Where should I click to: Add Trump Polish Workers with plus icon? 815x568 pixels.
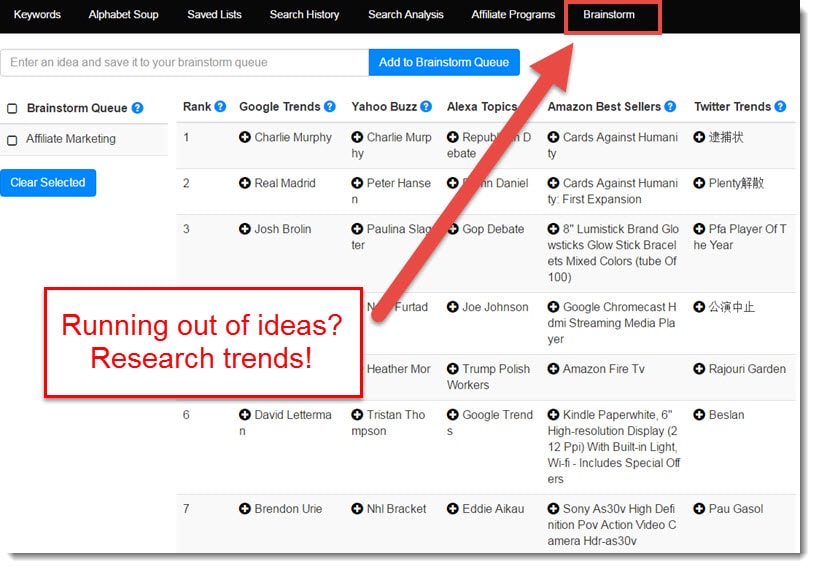(453, 368)
